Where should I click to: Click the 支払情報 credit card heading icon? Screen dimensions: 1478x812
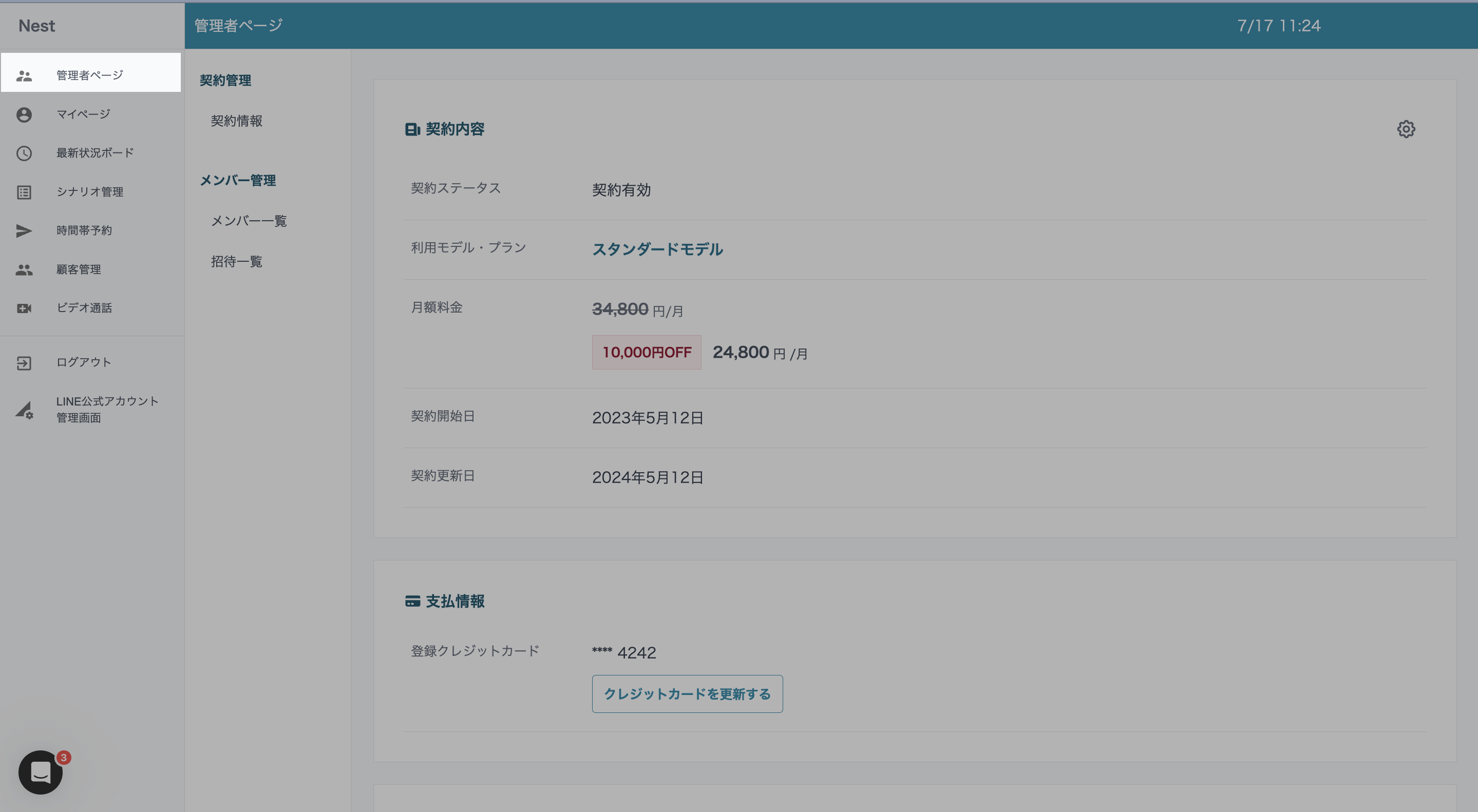pos(412,601)
